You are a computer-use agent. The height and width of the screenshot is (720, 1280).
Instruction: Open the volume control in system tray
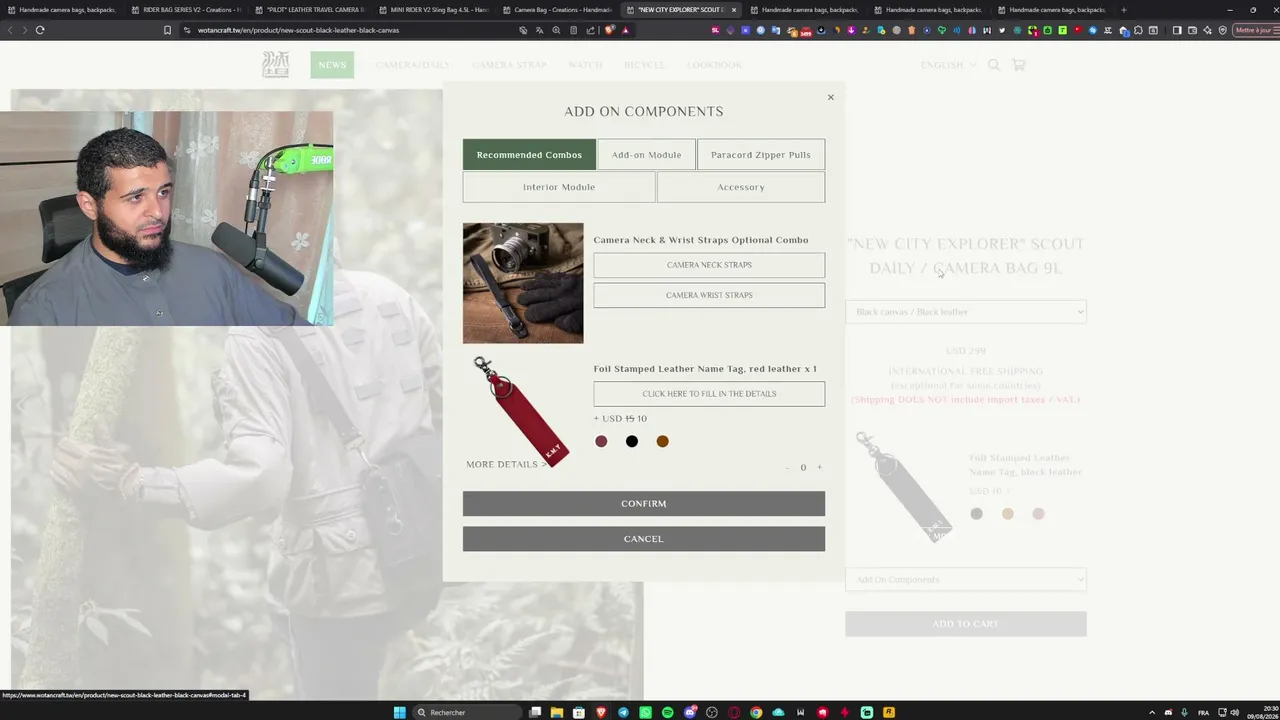[1235, 712]
